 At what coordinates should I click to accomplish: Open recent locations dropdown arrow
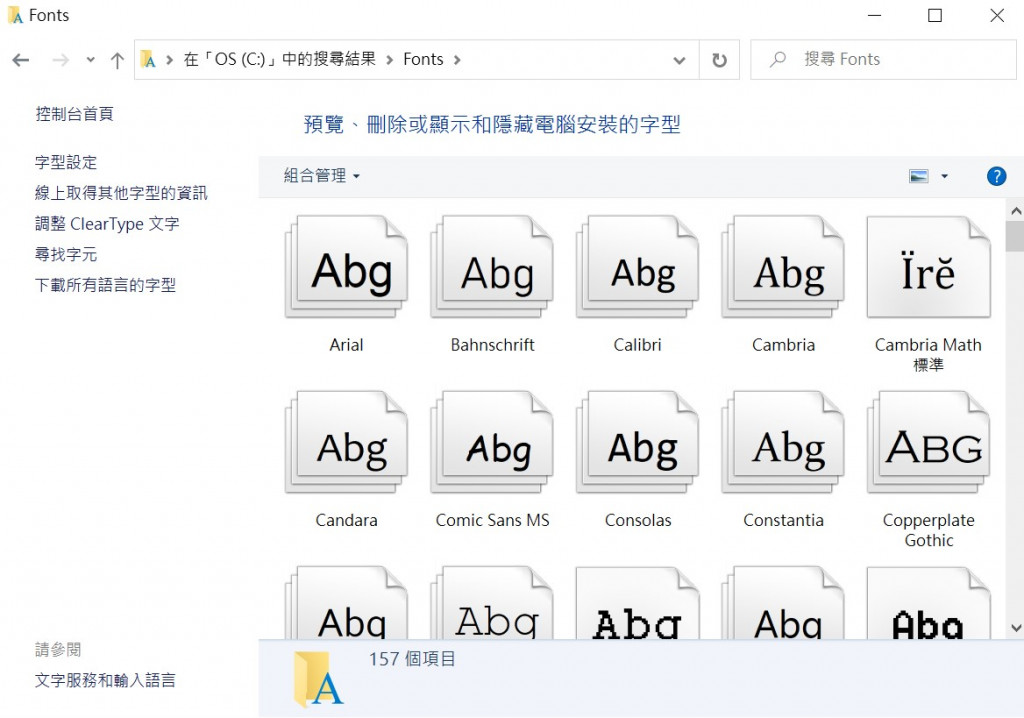tap(90, 60)
